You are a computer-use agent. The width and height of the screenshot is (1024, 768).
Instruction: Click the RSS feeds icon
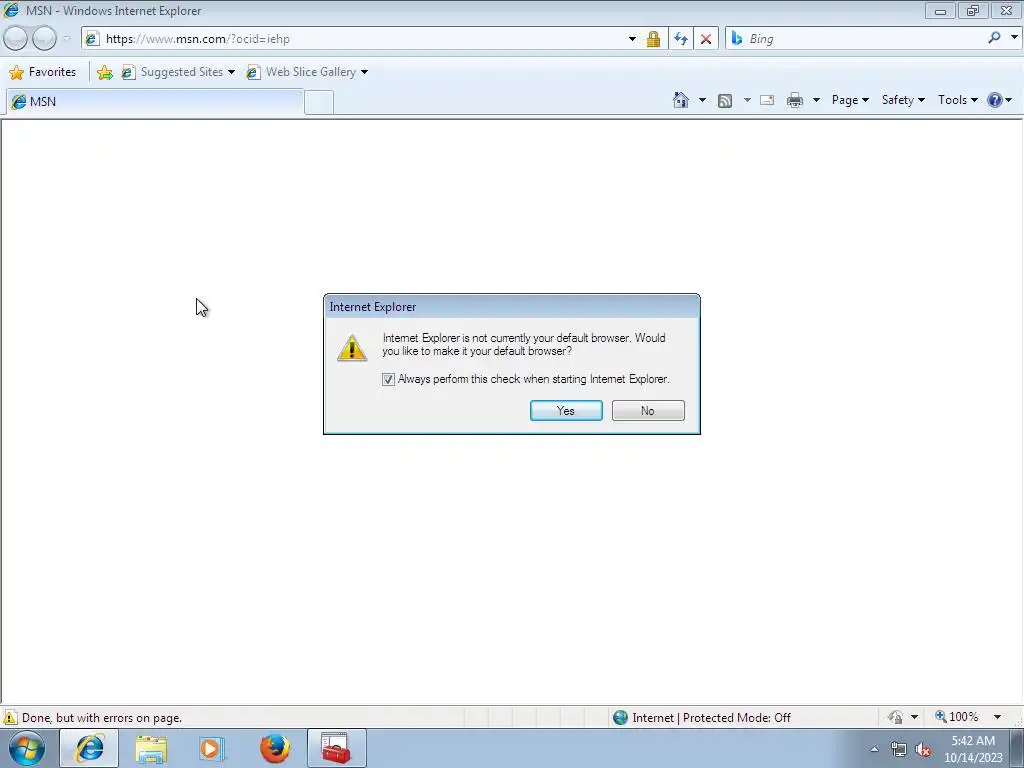724,100
